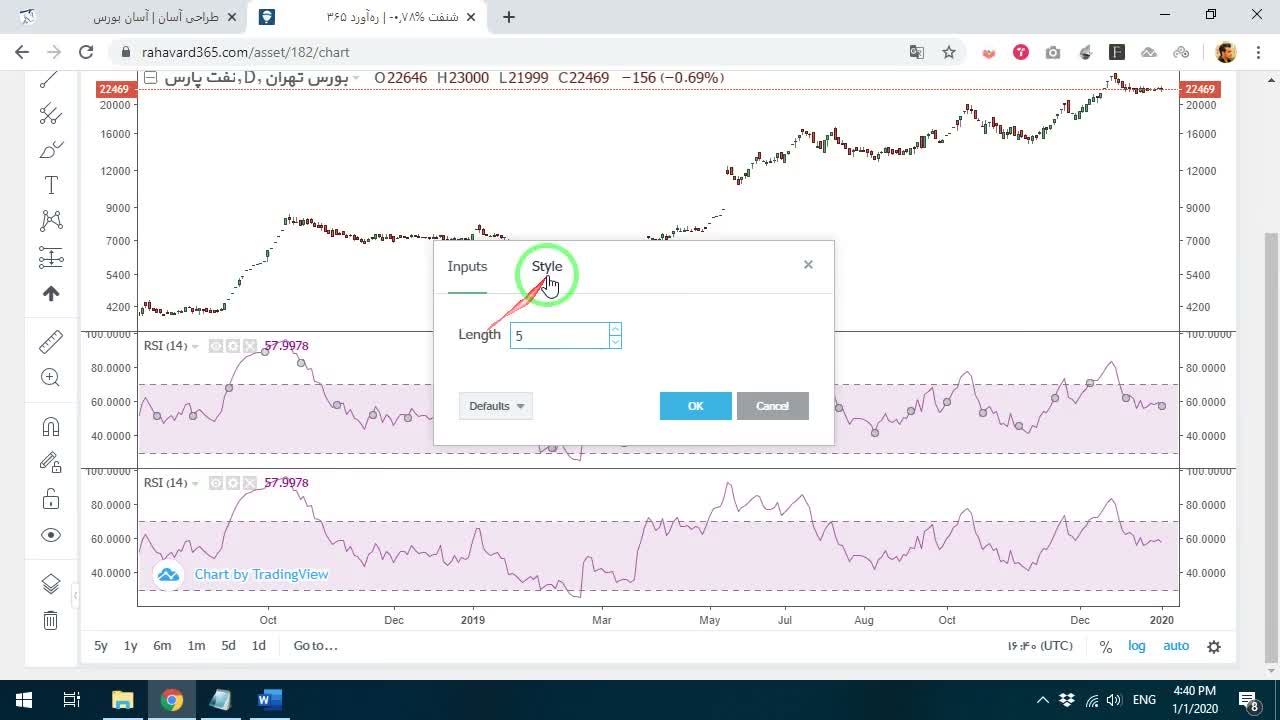
Task: Click the Cancel button
Action: click(772, 406)
